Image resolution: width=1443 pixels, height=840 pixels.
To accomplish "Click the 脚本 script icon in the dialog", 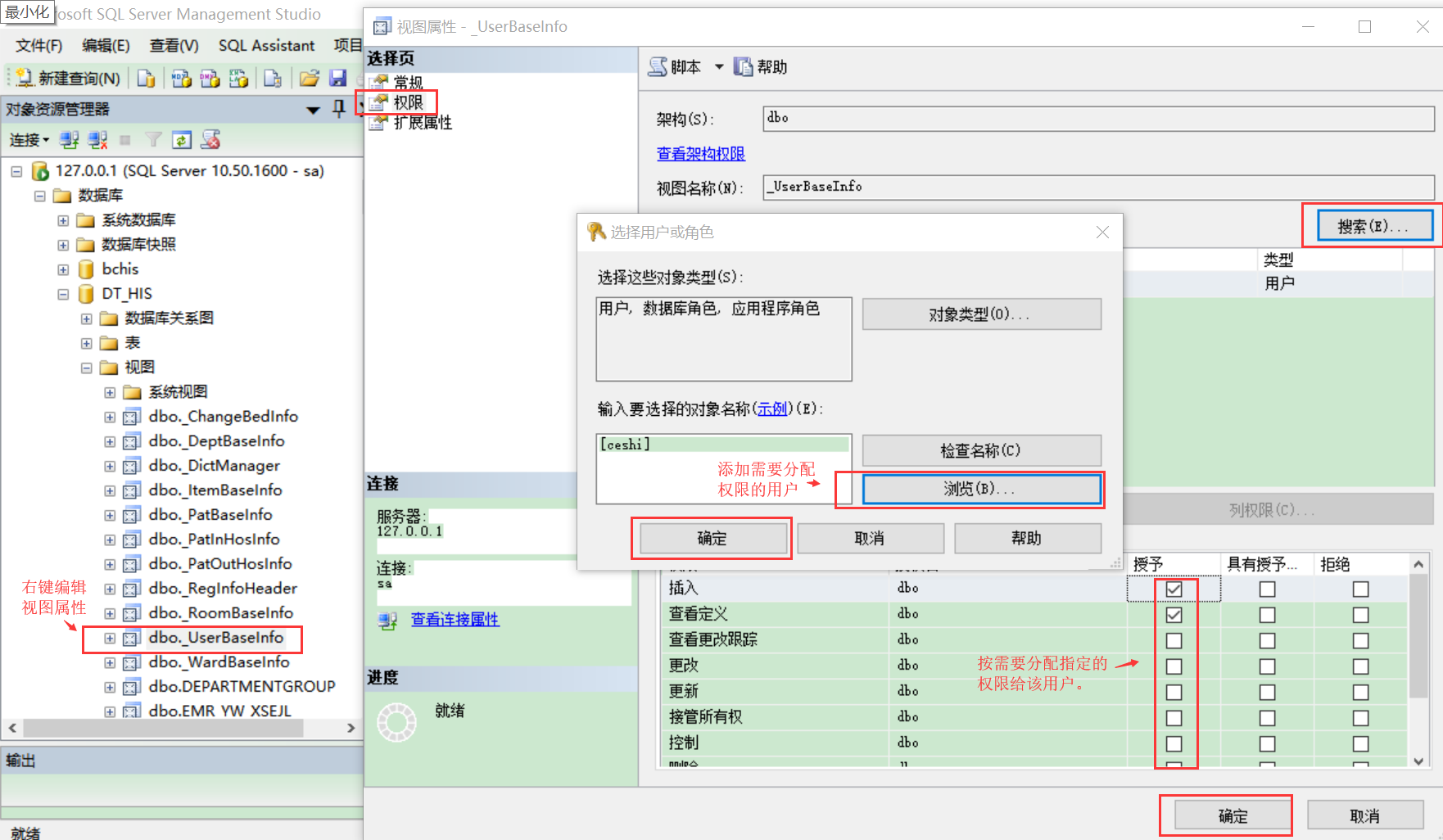I will point(658,66).
